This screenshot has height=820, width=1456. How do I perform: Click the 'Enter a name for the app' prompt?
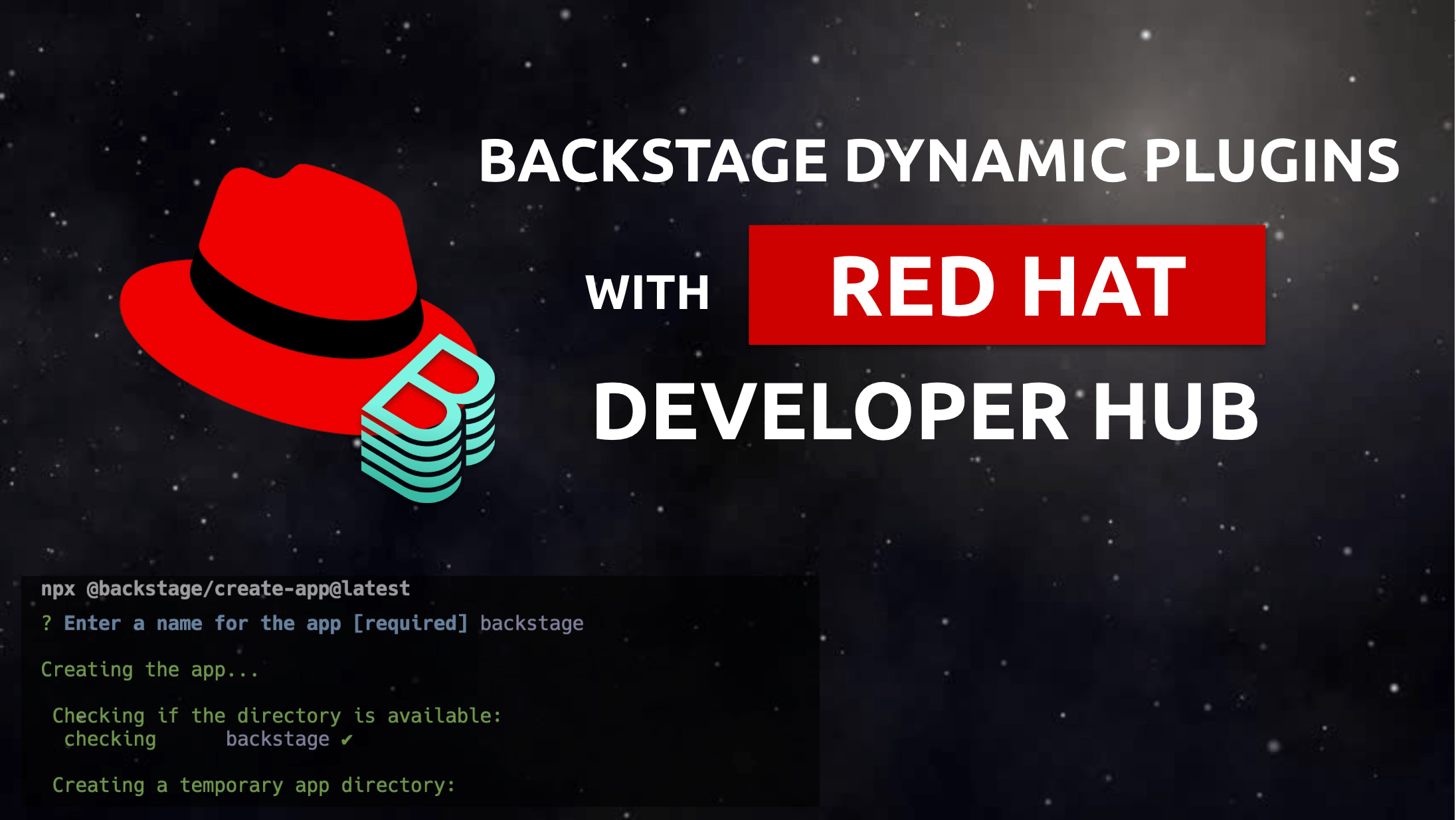point(202,623)
